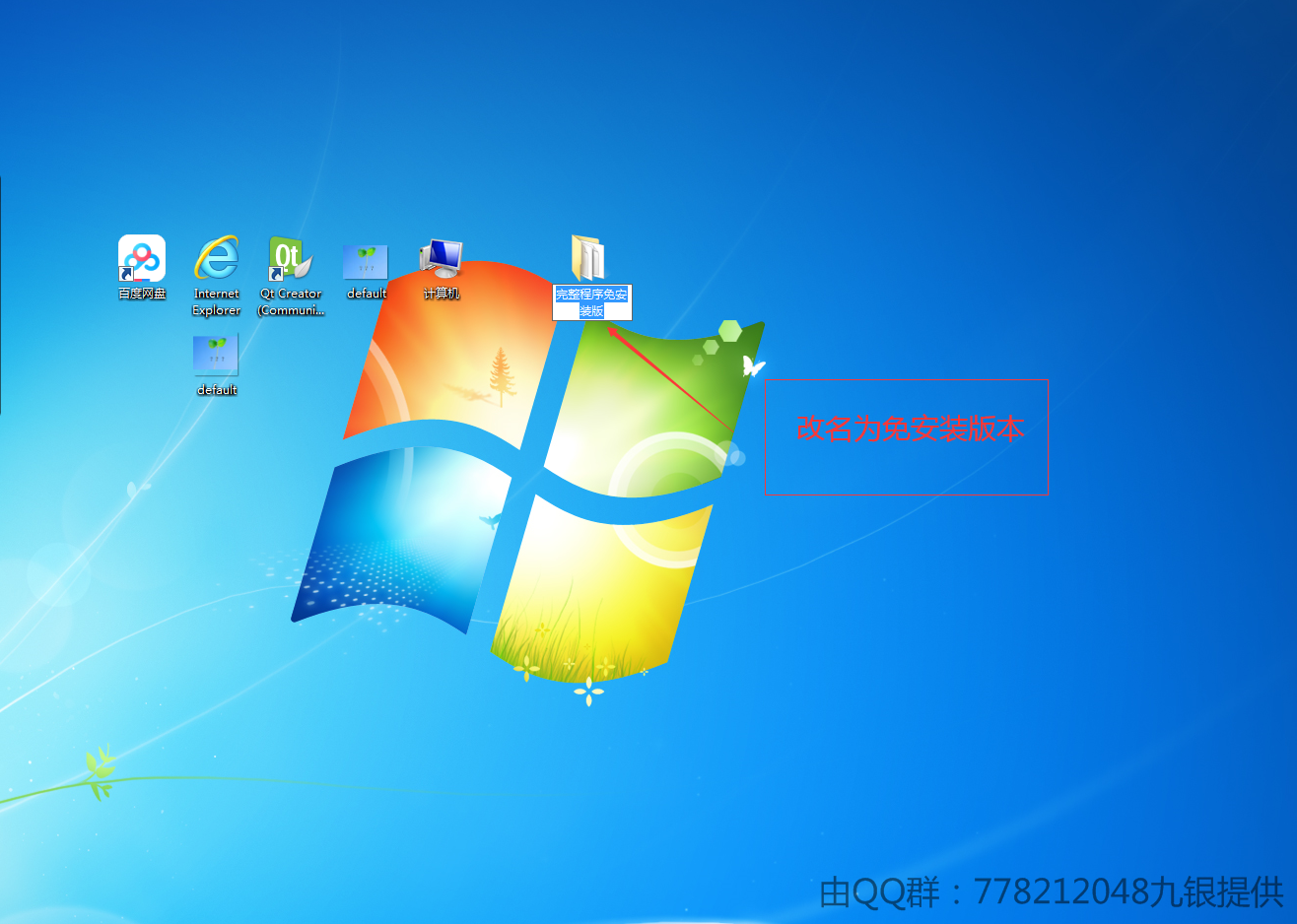
Task: Click the folder icon above the rename box
Action: [588, 258]
